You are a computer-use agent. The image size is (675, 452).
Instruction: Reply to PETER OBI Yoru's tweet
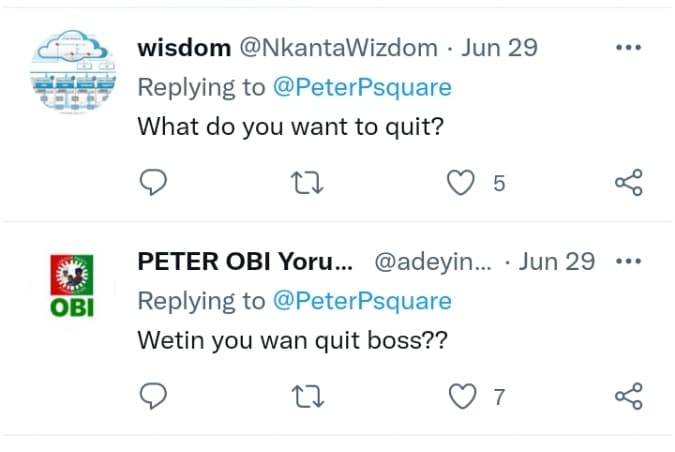pos(152,397)
